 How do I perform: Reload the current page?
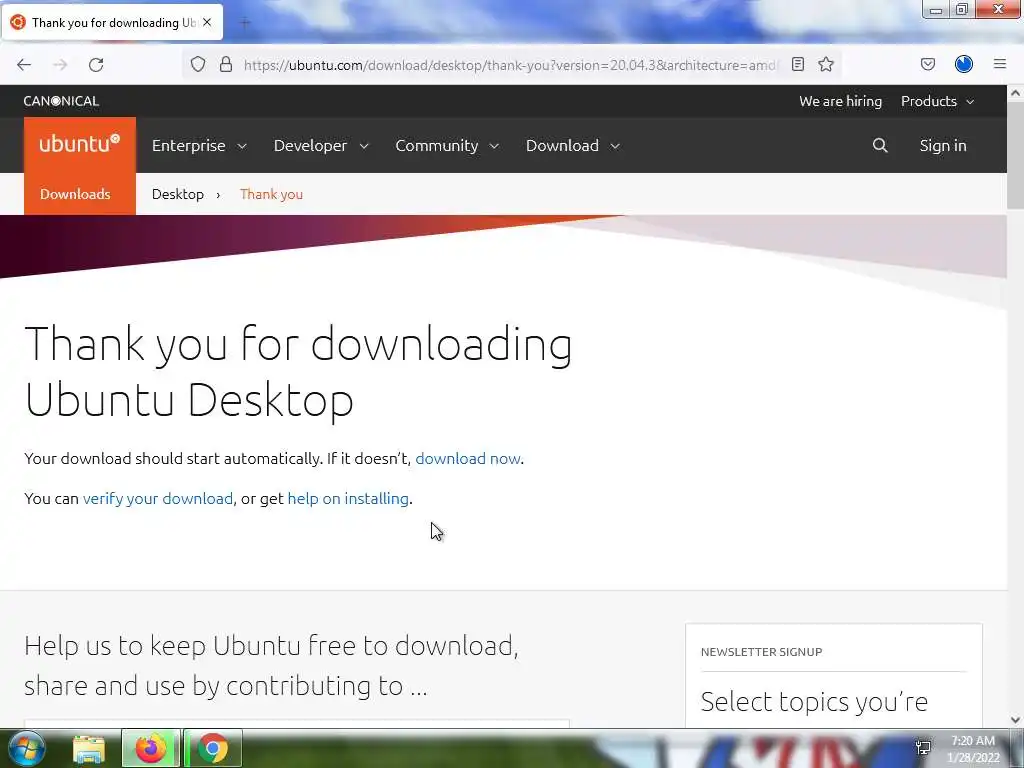click(96, 65)
